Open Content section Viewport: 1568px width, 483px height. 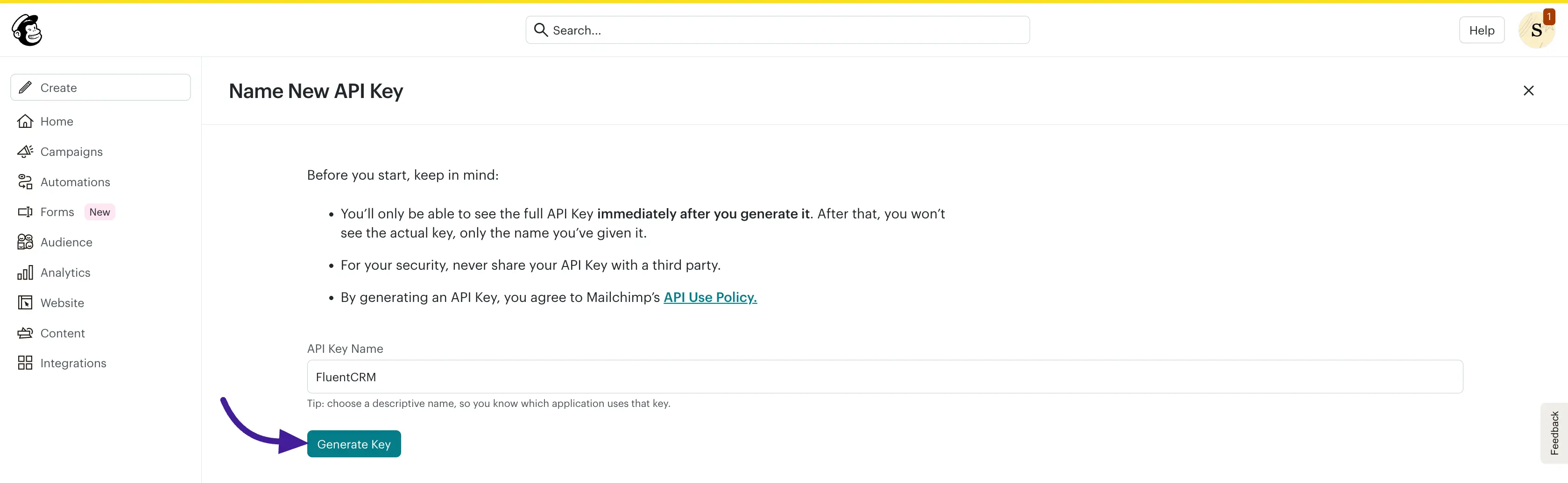tap(63, 333)
